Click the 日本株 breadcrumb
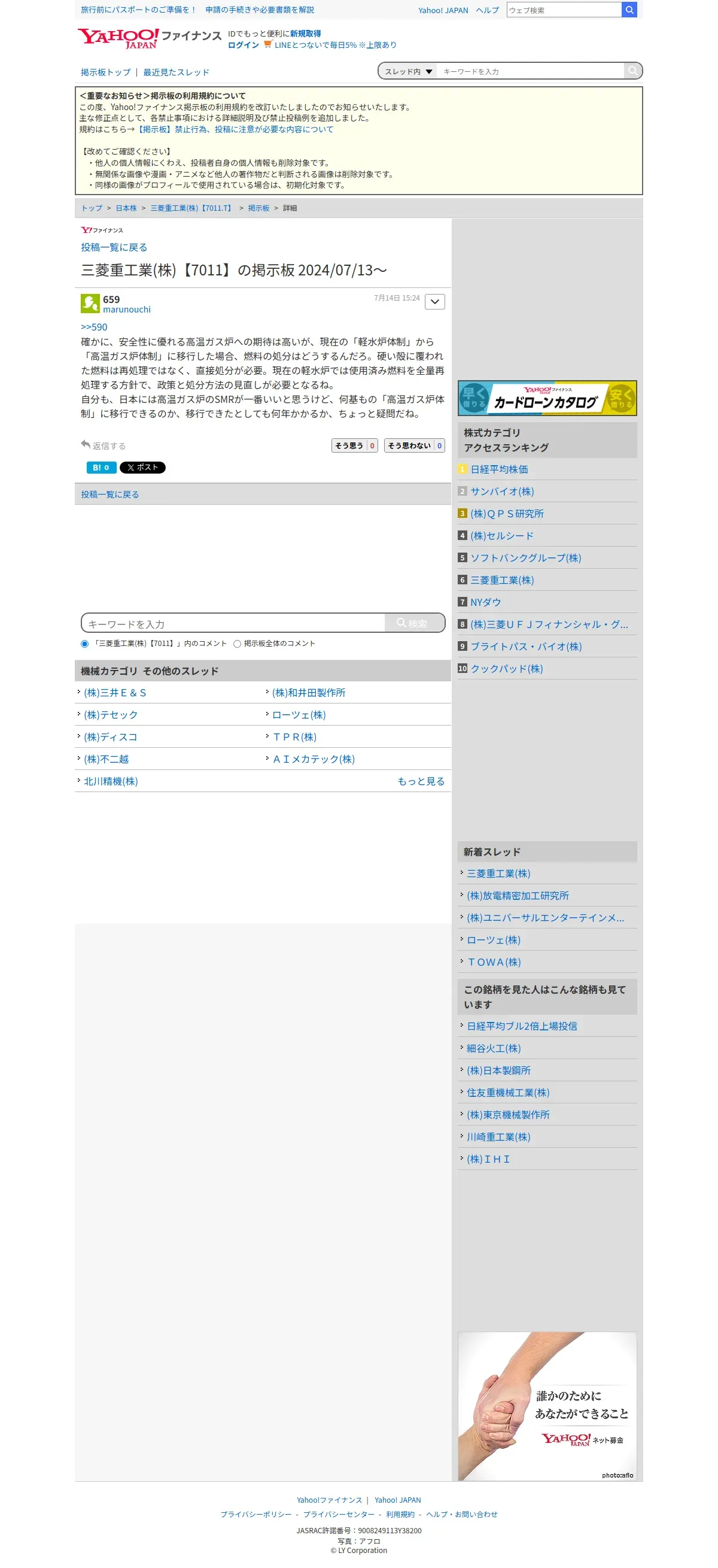Screen dimensions: 718x1568 [126, 208]
